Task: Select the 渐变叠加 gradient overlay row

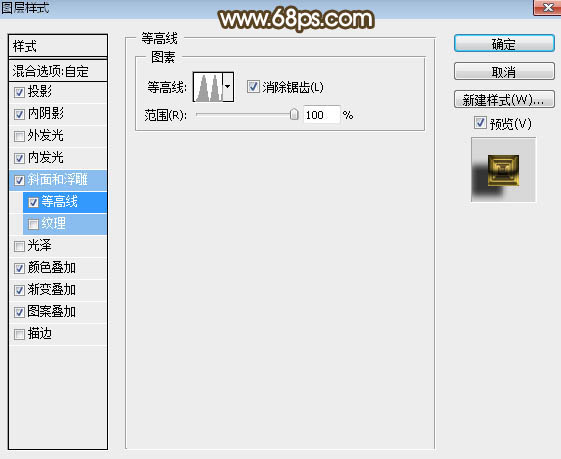Action: pyautogui.click(x=58, y=290)
